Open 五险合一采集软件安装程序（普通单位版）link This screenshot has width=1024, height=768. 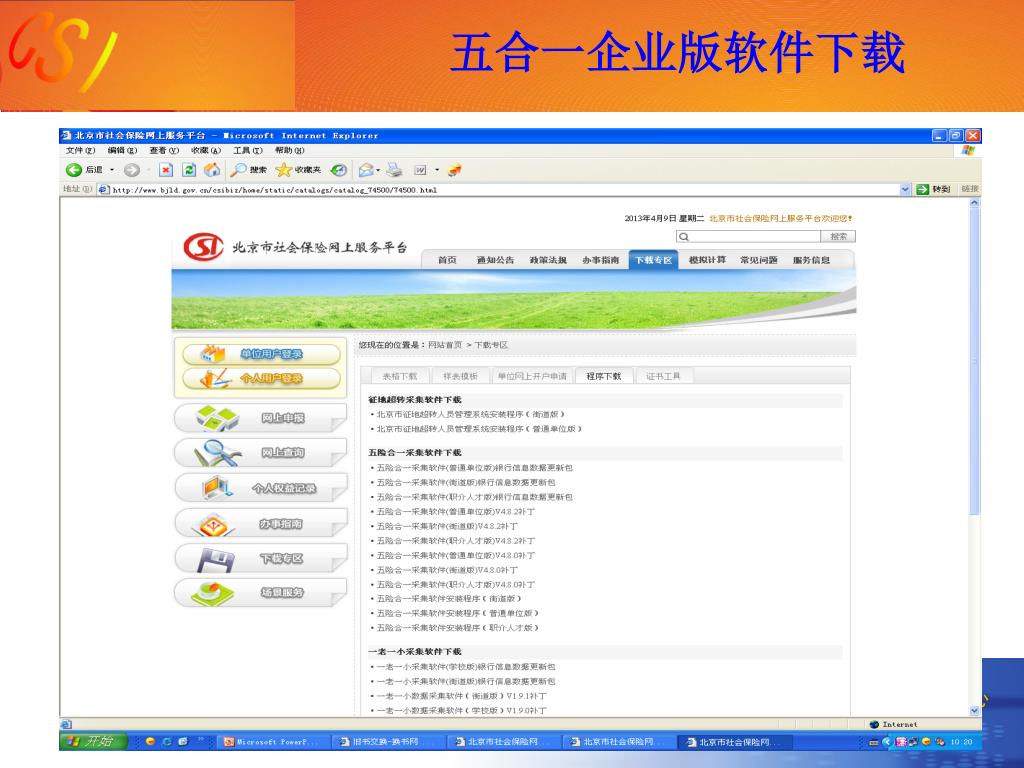coord(458,613)
